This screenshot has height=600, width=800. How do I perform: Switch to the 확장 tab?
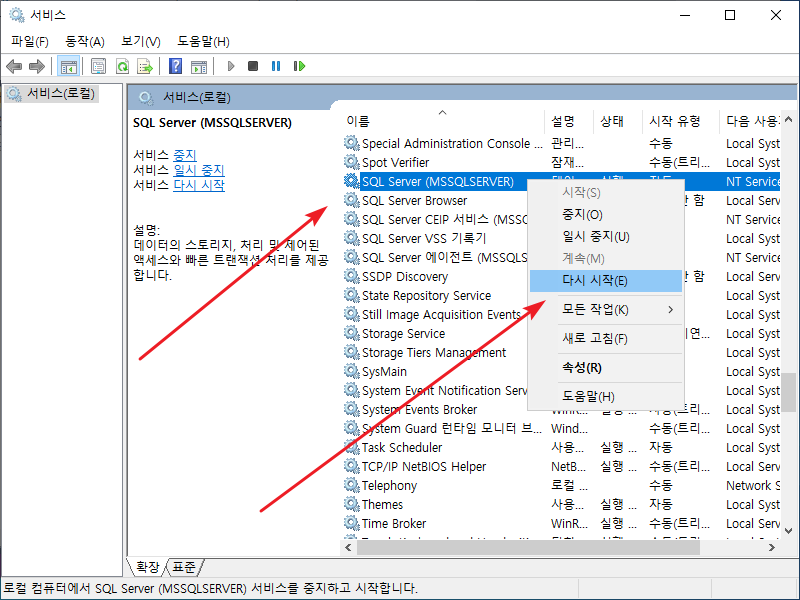coord(147,567)
